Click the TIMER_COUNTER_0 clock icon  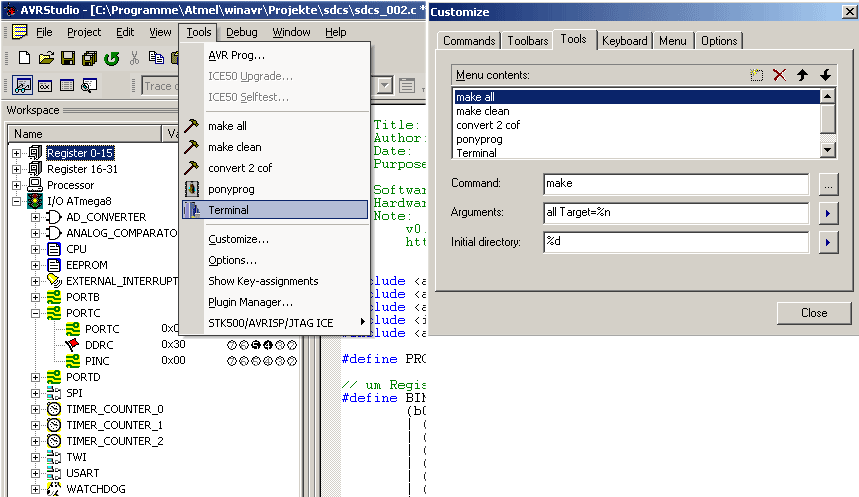tap(54, 409)
